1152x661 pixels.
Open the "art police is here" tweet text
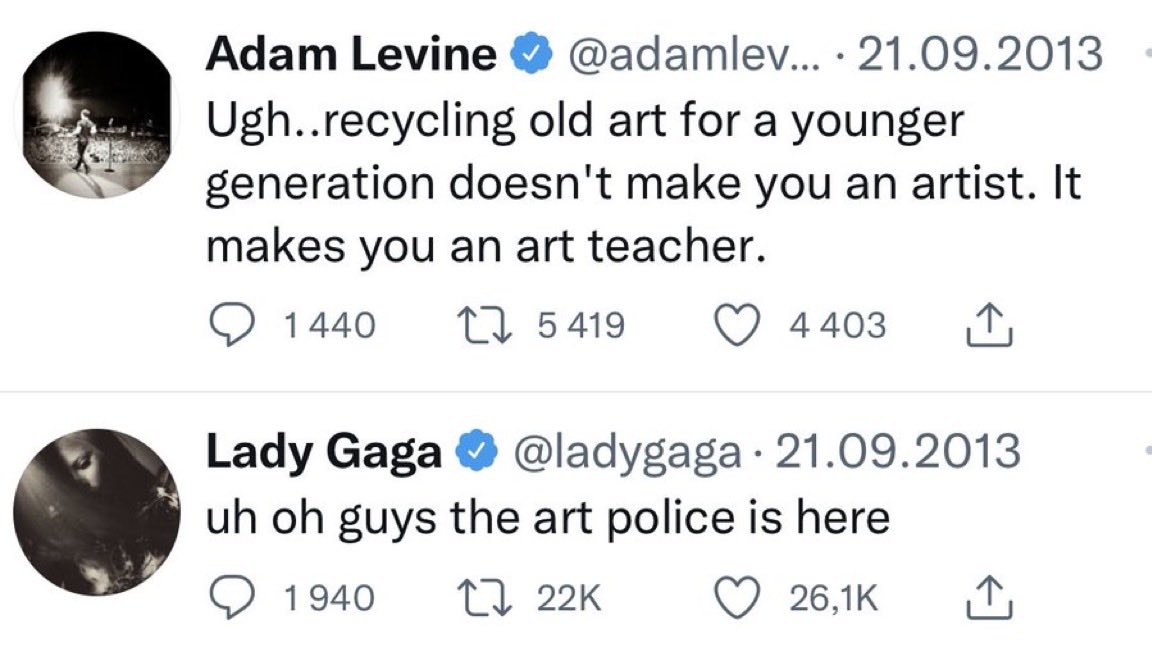[547, 517]
